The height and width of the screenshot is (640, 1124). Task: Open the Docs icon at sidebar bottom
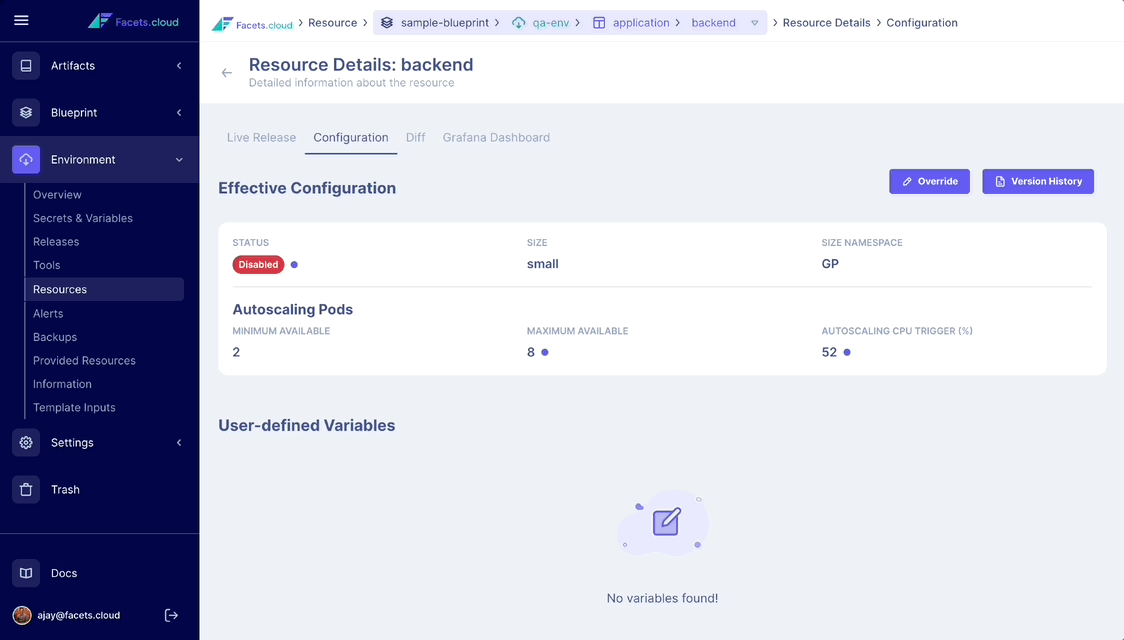(25, 572)
